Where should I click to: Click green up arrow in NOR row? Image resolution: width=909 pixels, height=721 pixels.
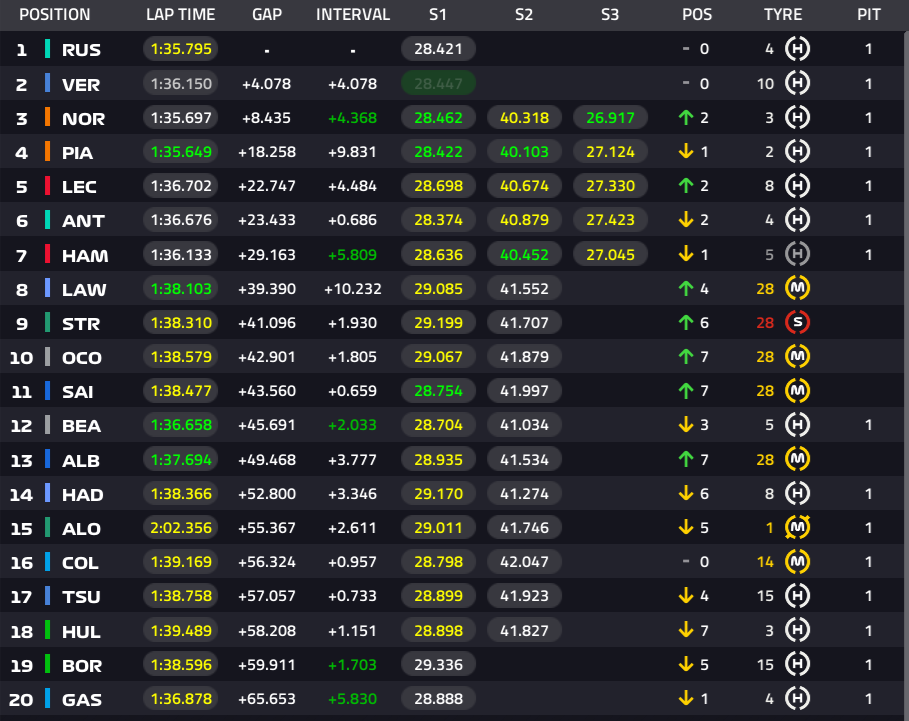coord(686,118)
